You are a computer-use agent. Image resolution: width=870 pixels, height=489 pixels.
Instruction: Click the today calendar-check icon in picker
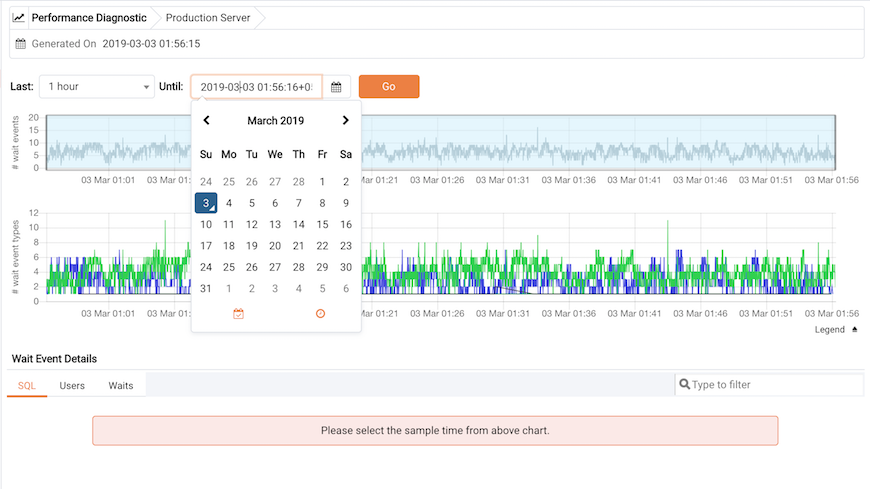point(238,314)
